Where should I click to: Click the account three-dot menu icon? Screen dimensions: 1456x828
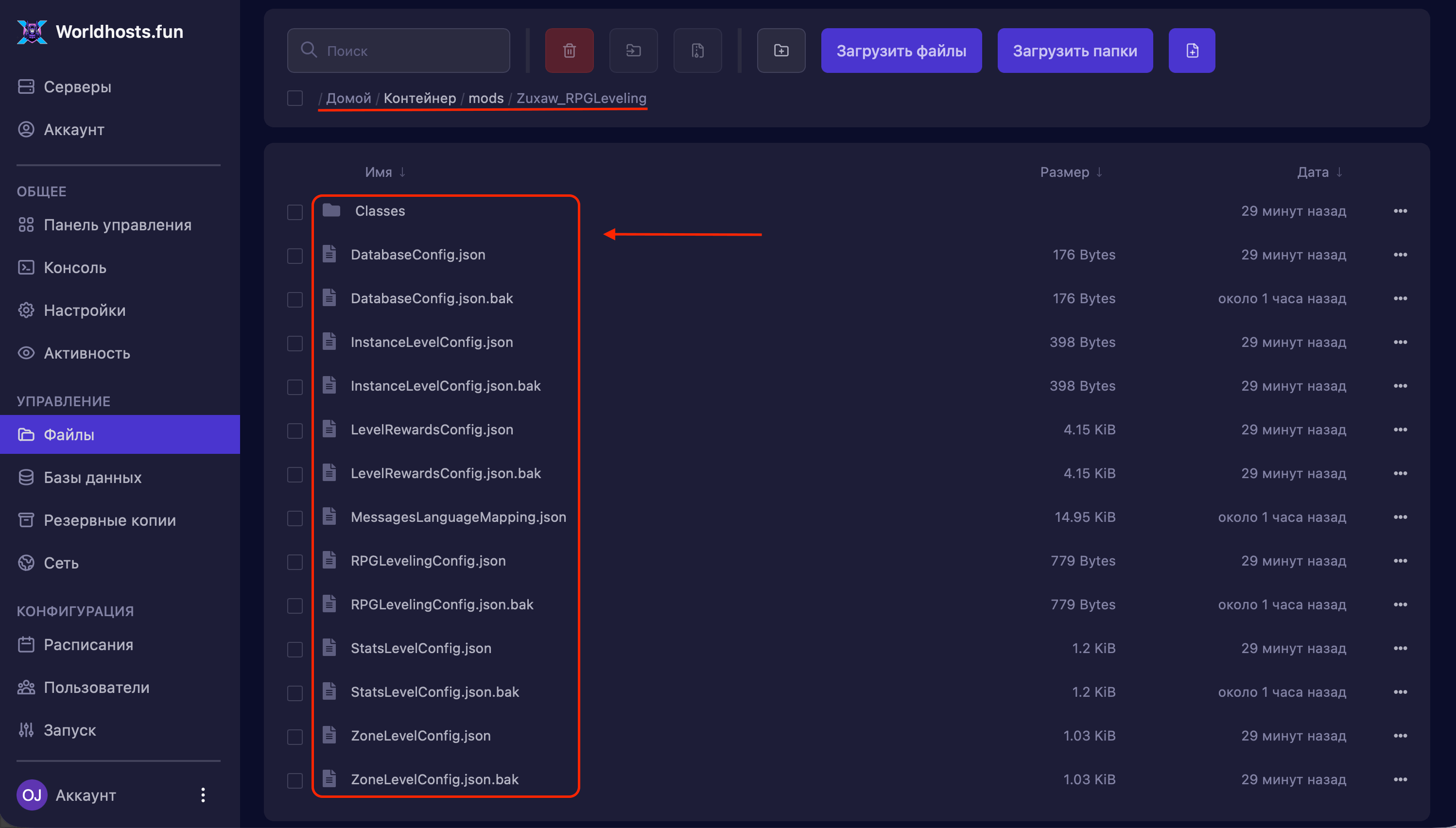pyautogui.click(x=203, y=795)
